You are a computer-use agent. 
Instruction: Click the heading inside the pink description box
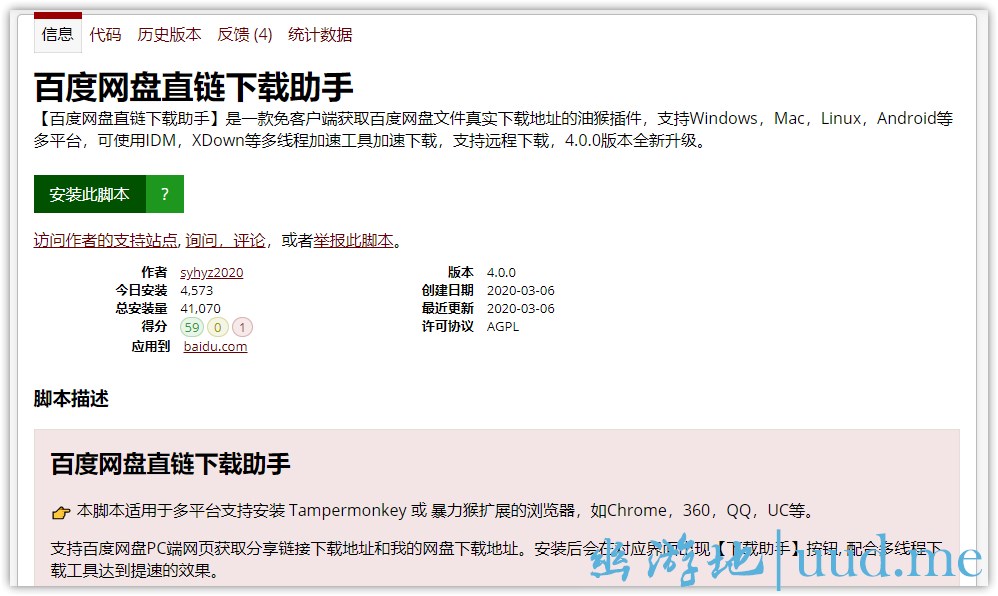click(170, 464)
